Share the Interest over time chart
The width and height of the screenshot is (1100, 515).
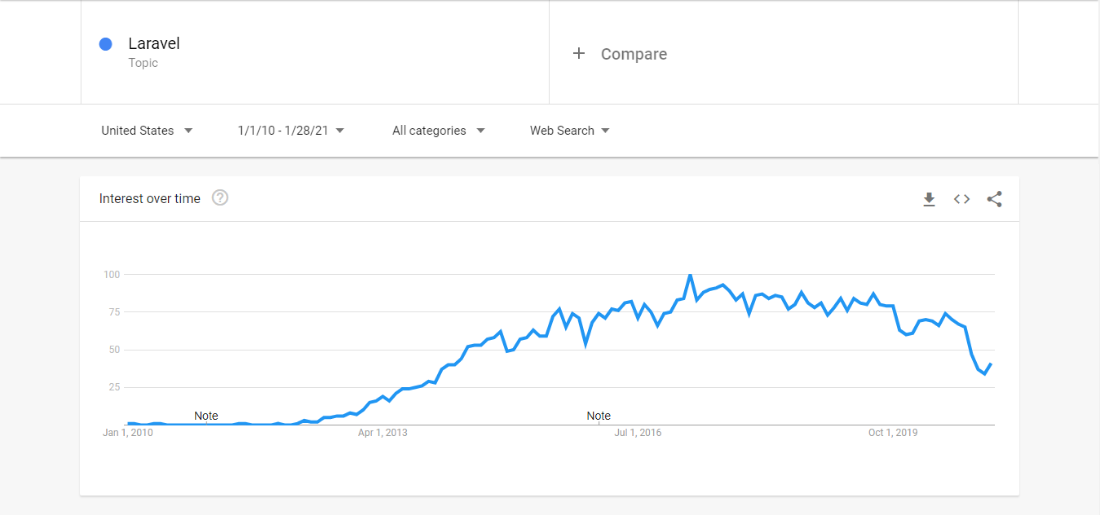(994, 199)
